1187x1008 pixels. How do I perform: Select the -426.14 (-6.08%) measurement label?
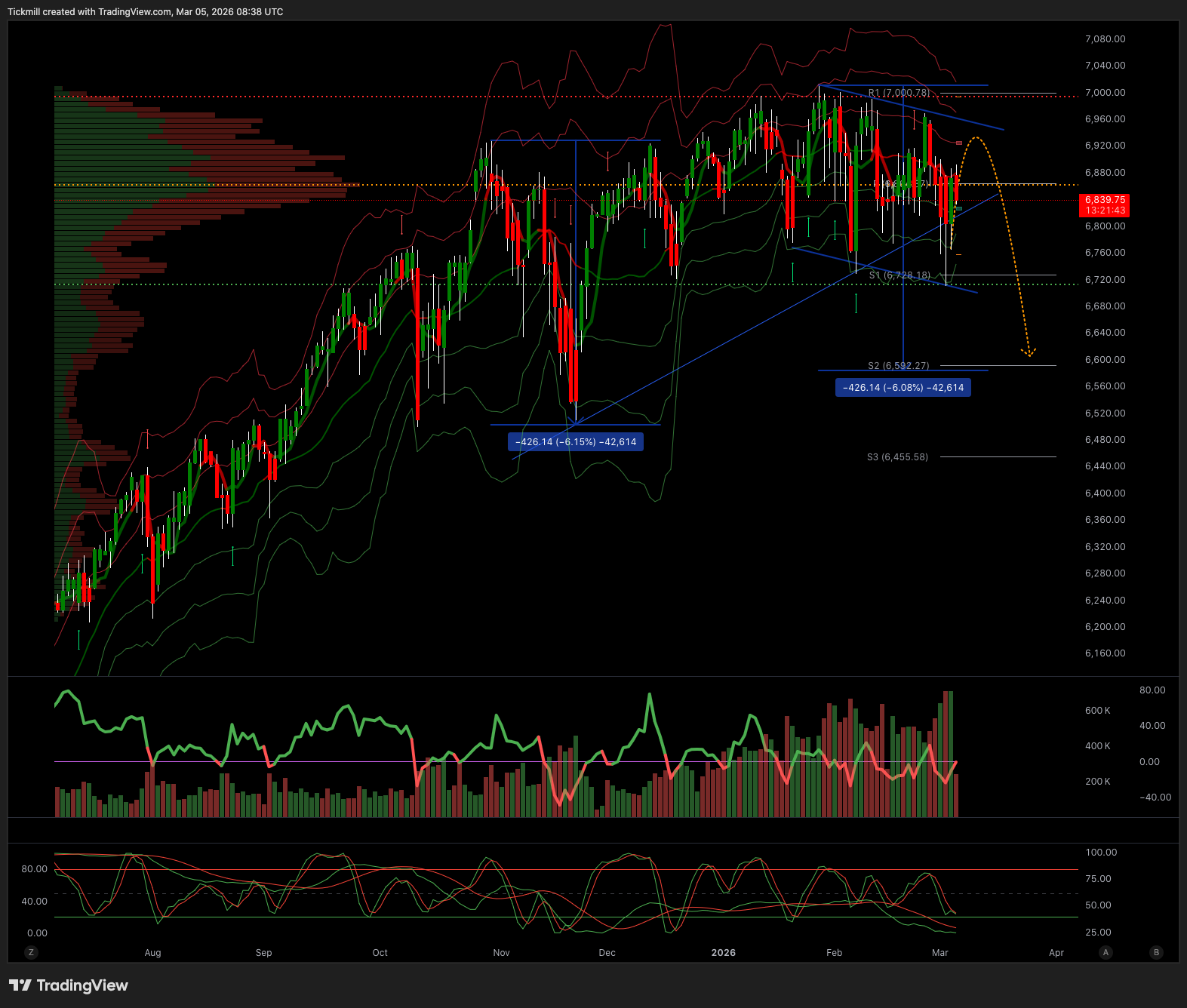(x=903, y=388)
